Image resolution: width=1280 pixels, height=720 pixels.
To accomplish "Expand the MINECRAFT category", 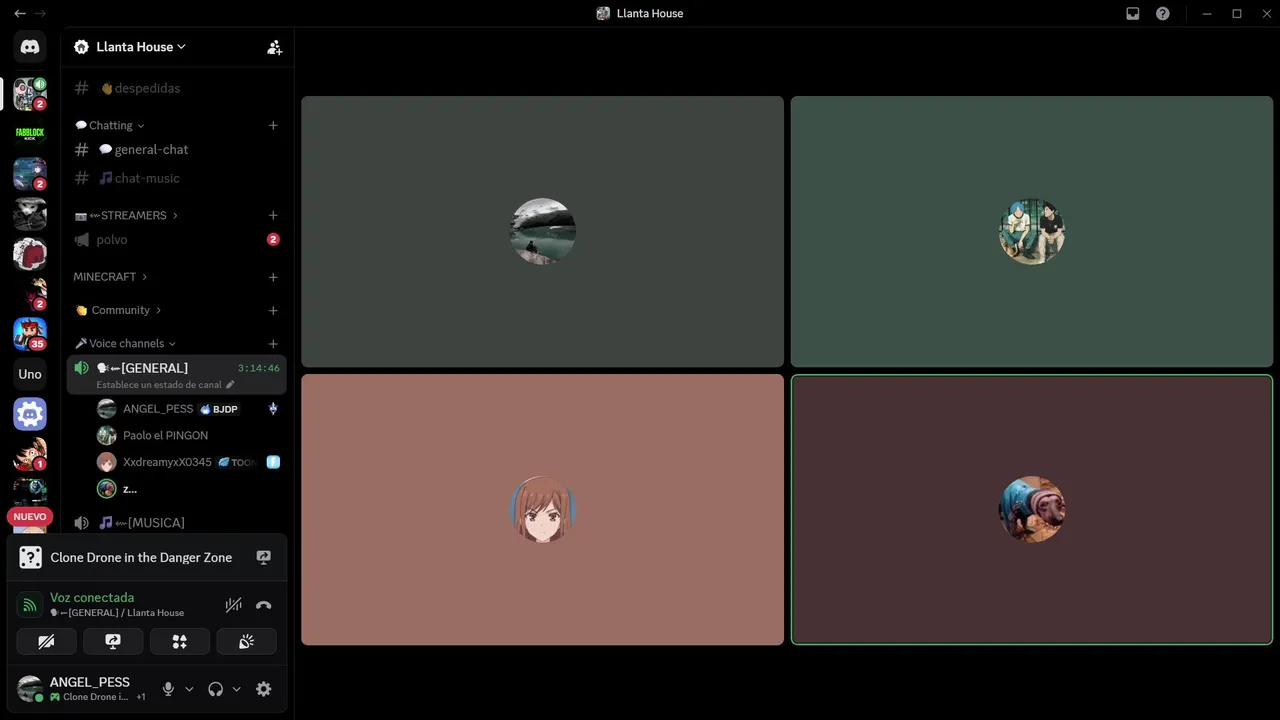I will click(110, 277).
